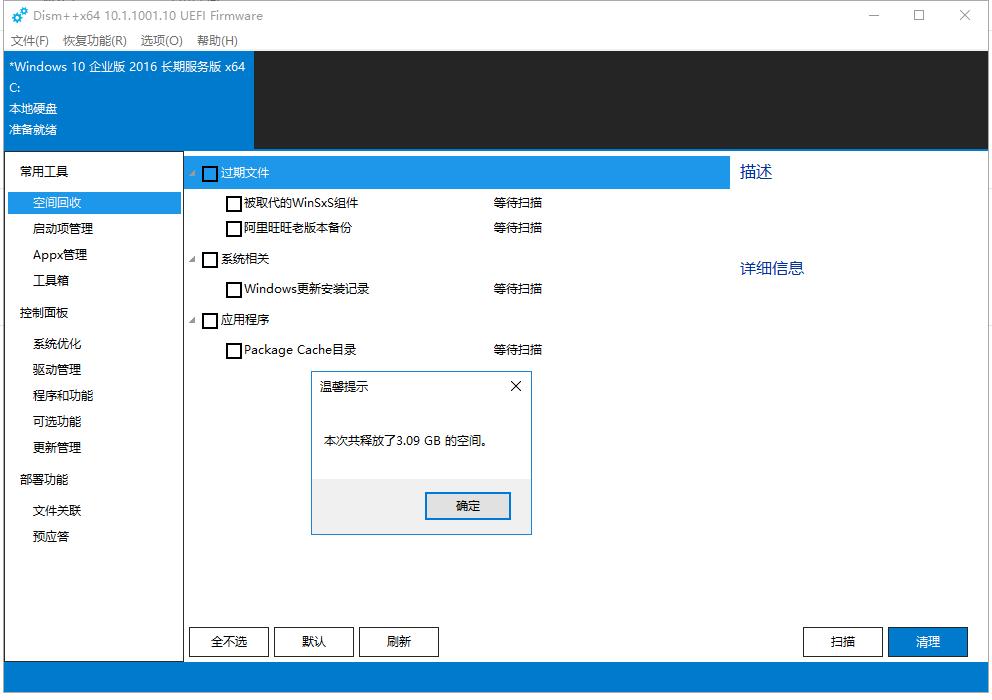The width and height of the screenshot is (992, 700).
Task: Click the 清理 button
Action: pos(928,641)
